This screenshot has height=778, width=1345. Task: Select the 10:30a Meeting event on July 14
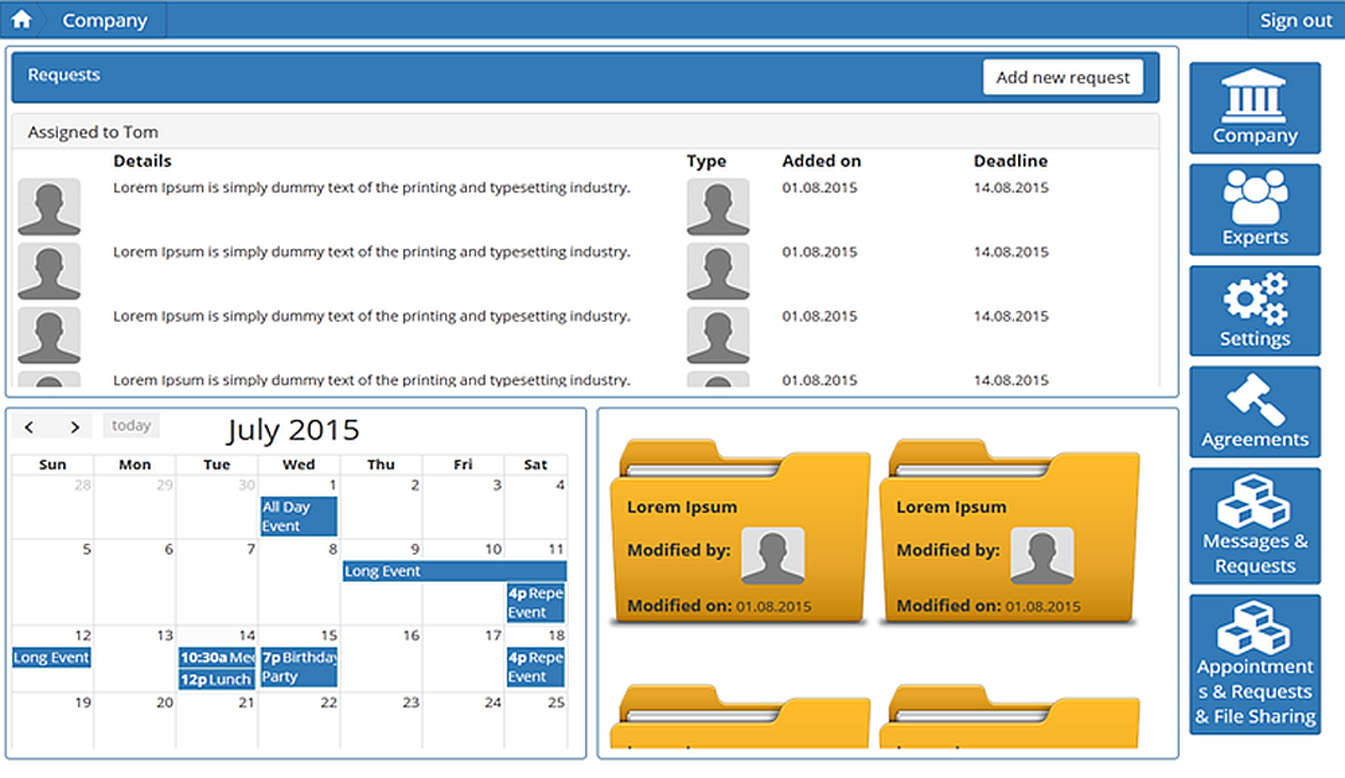pos(216,657)
